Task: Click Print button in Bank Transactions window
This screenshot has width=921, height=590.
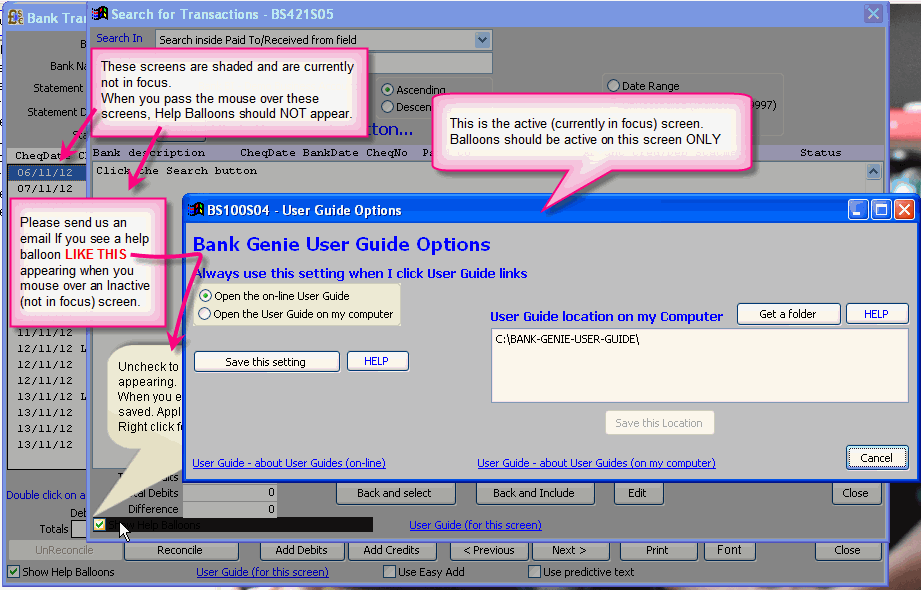Action: click(657, 550)
